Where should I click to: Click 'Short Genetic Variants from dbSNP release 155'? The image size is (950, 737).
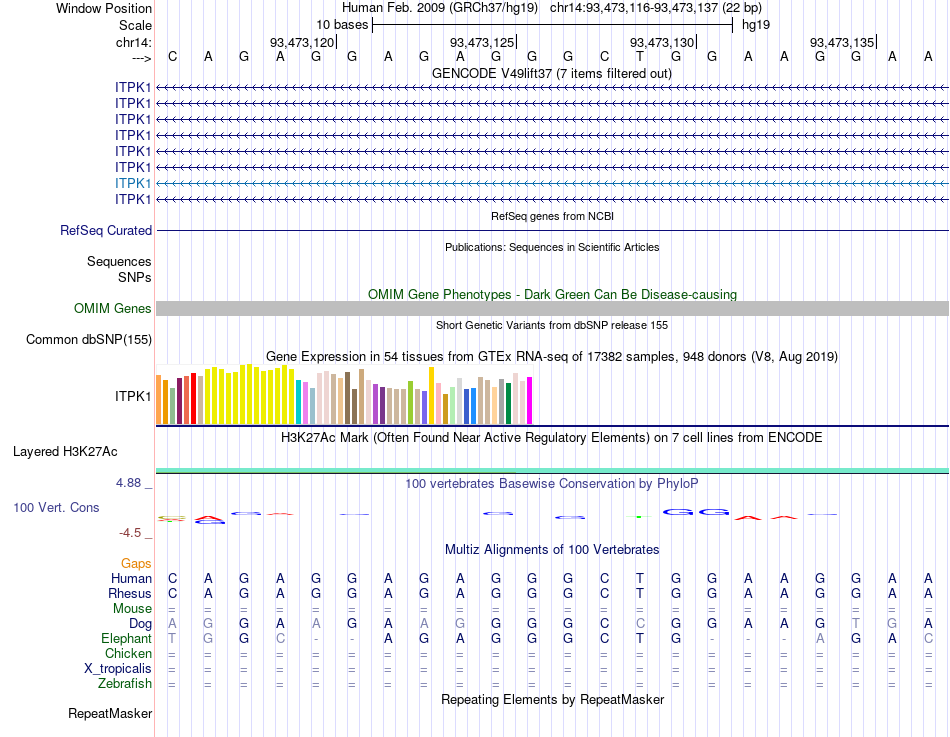pyautogui.click(x=552, y=325)
